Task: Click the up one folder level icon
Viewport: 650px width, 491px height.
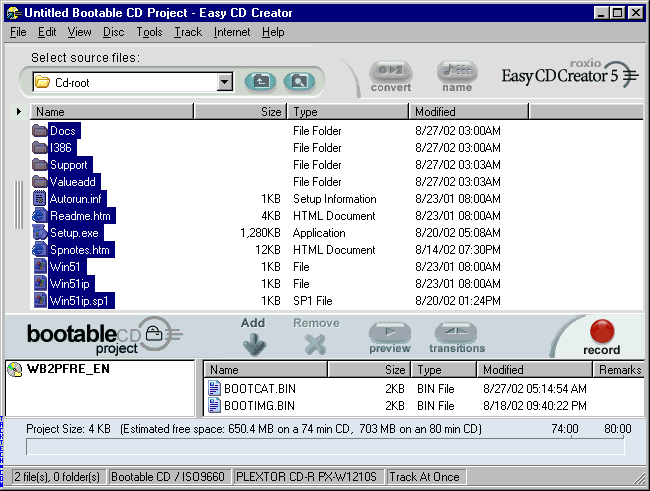Action: (x=260, y=82)
